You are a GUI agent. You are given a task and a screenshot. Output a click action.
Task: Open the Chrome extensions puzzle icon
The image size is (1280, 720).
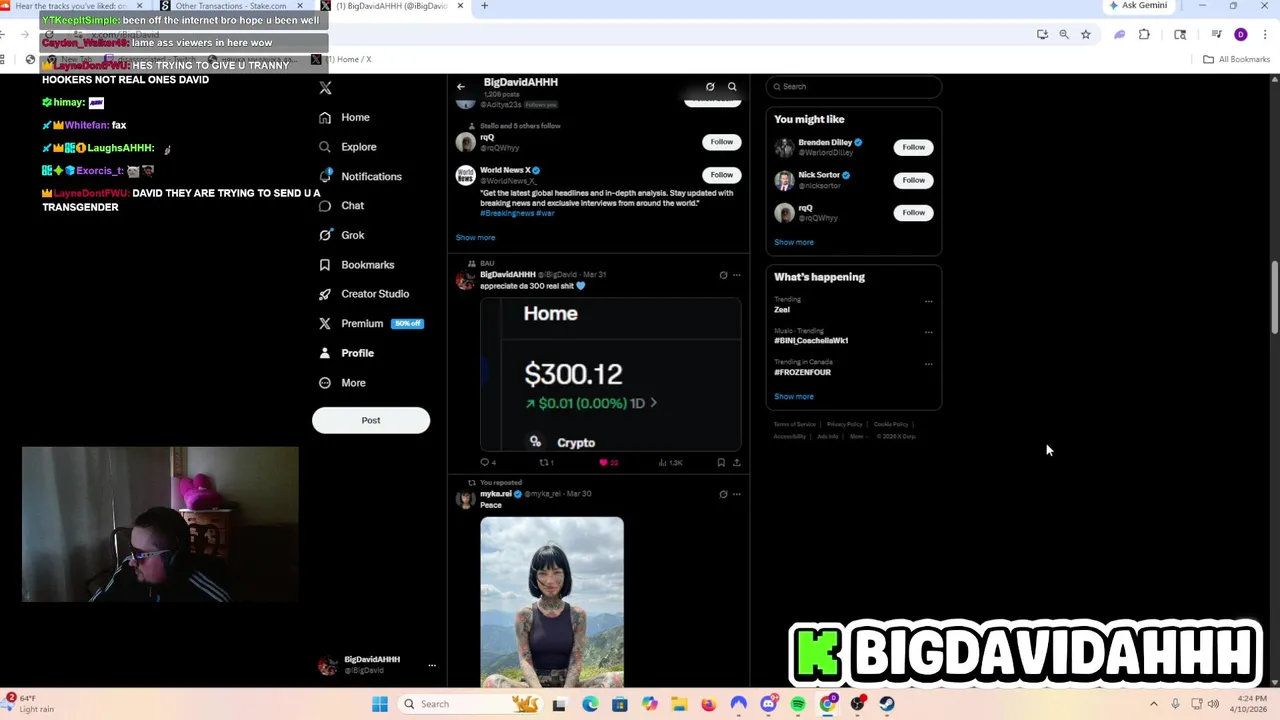pos(1144,34)
